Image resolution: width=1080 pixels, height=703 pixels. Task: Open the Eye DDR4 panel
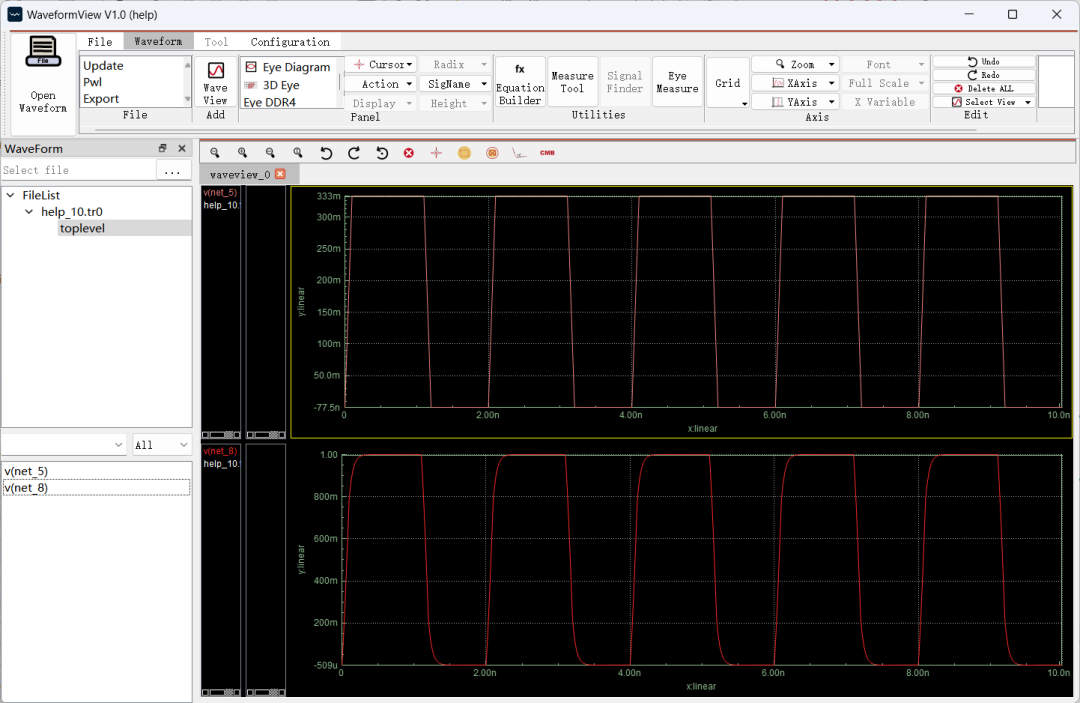(269, 102)
